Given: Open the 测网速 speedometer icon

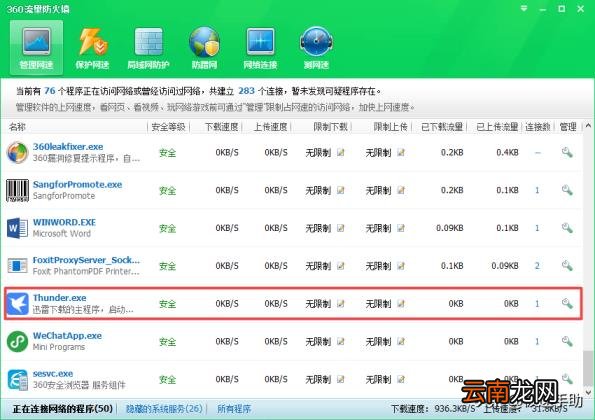Looking at the screenshot, I should click(x=316, y=41).
